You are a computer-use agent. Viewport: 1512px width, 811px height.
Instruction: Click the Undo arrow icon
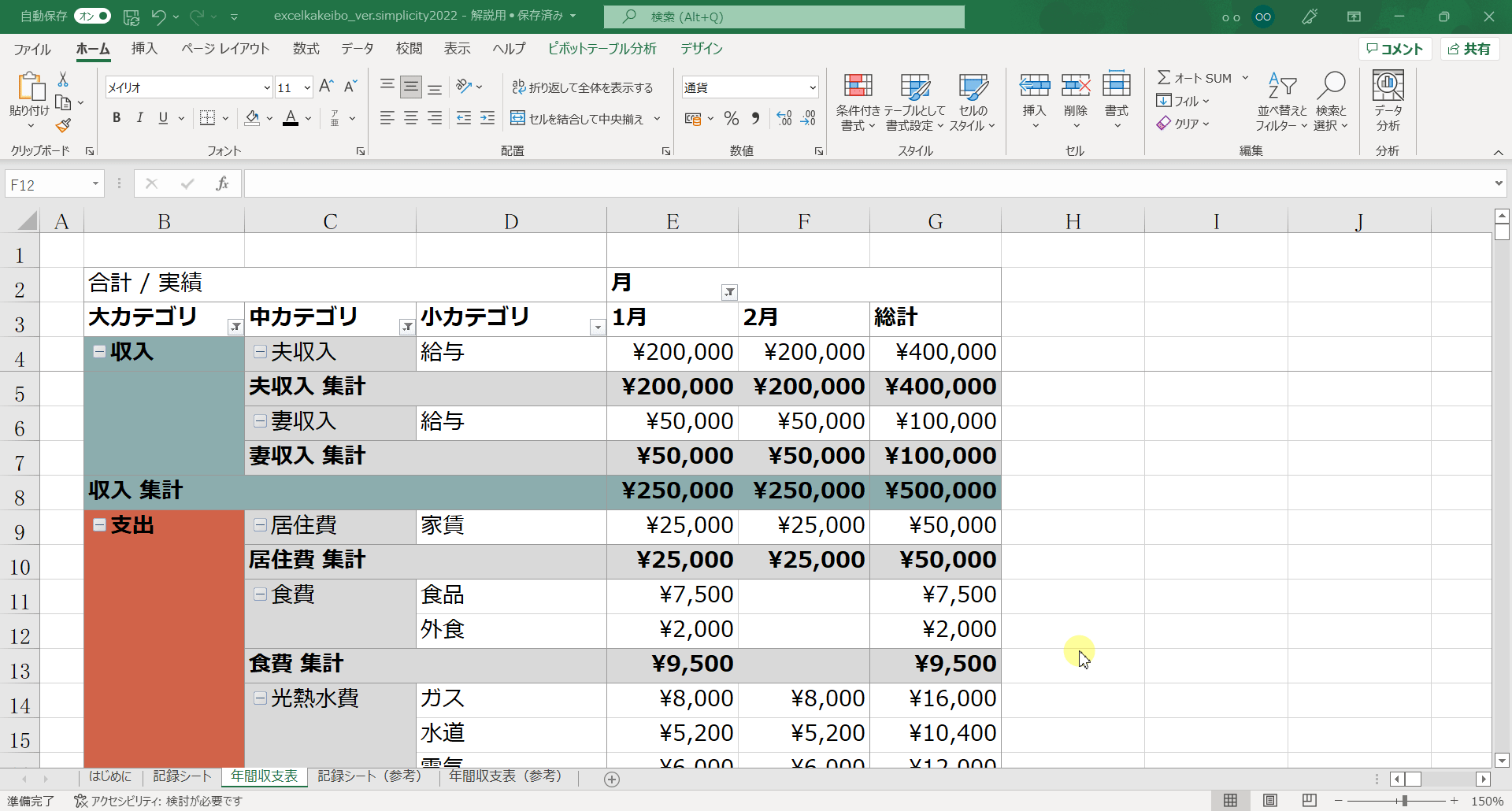(x=158, y=17)
